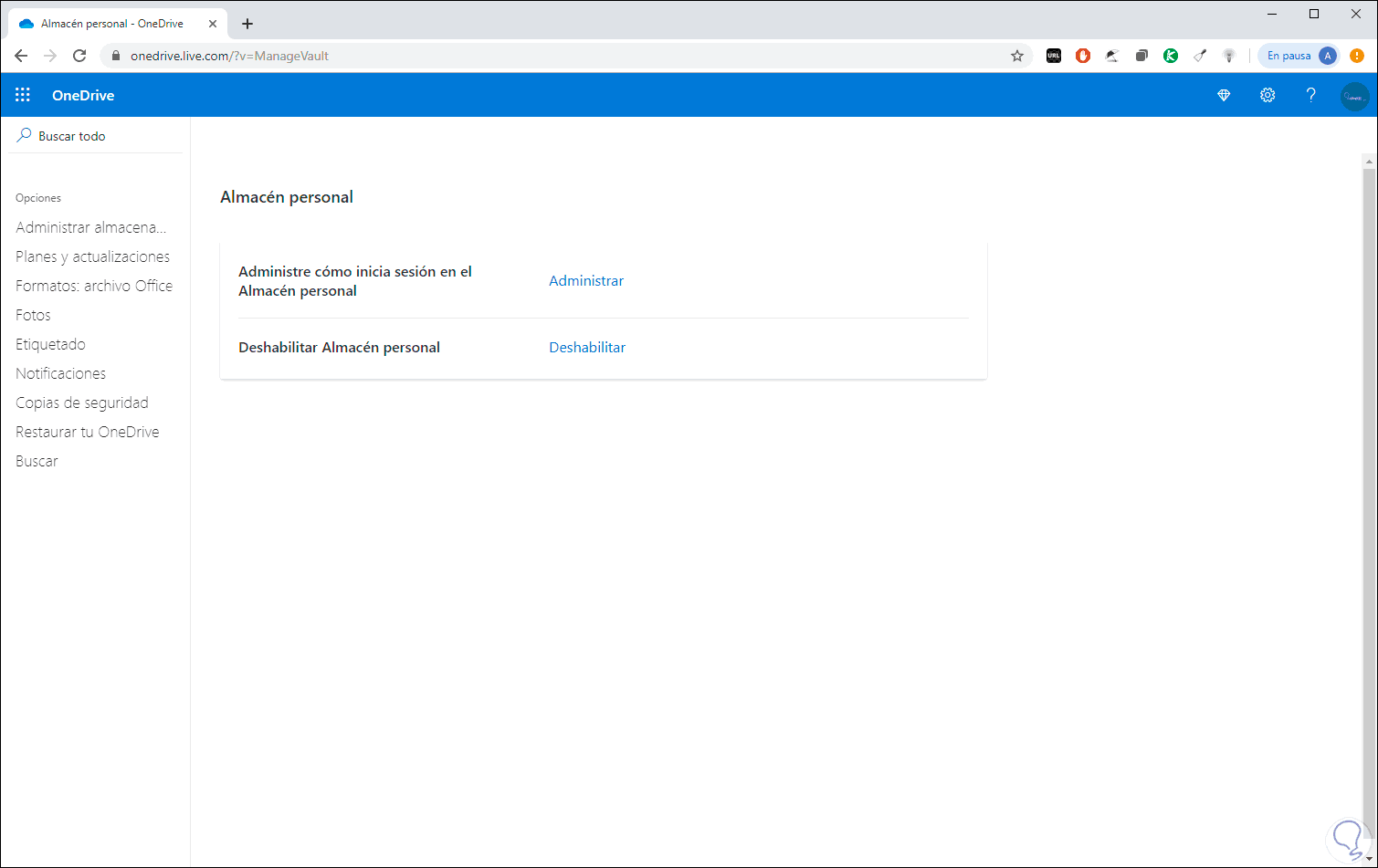Open OneDrive settings gear
This screenshot has width=1378, height=868.
(x=1268, y=95)
